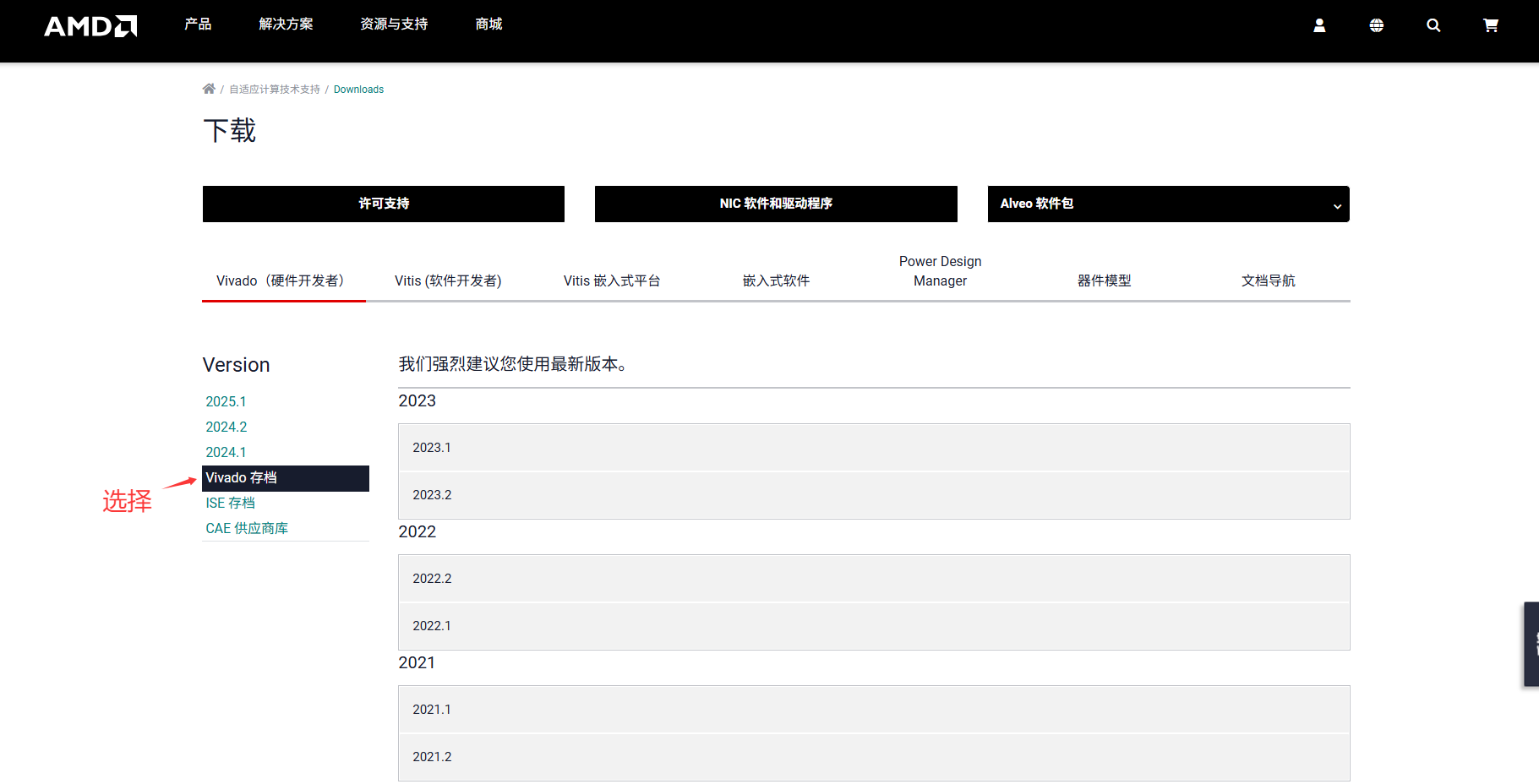
Task: Expand the Alveo 软件包 dropdown
Action: pos(1168,204)
